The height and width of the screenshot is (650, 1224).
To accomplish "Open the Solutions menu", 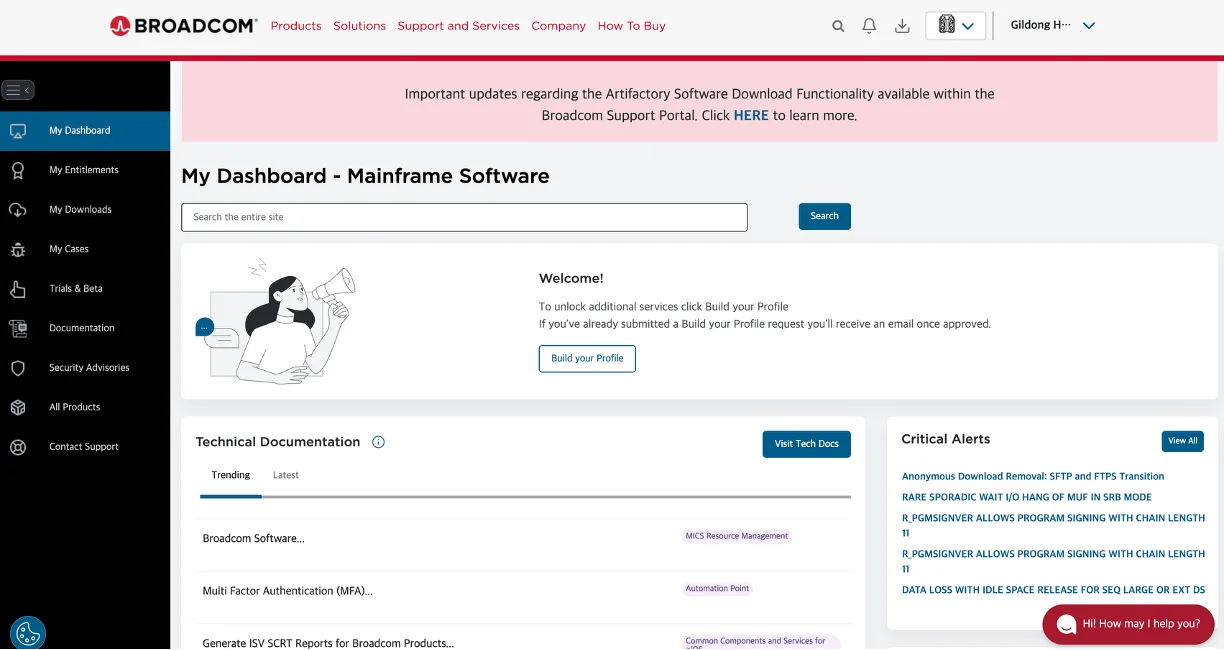I will coord(360,26).
